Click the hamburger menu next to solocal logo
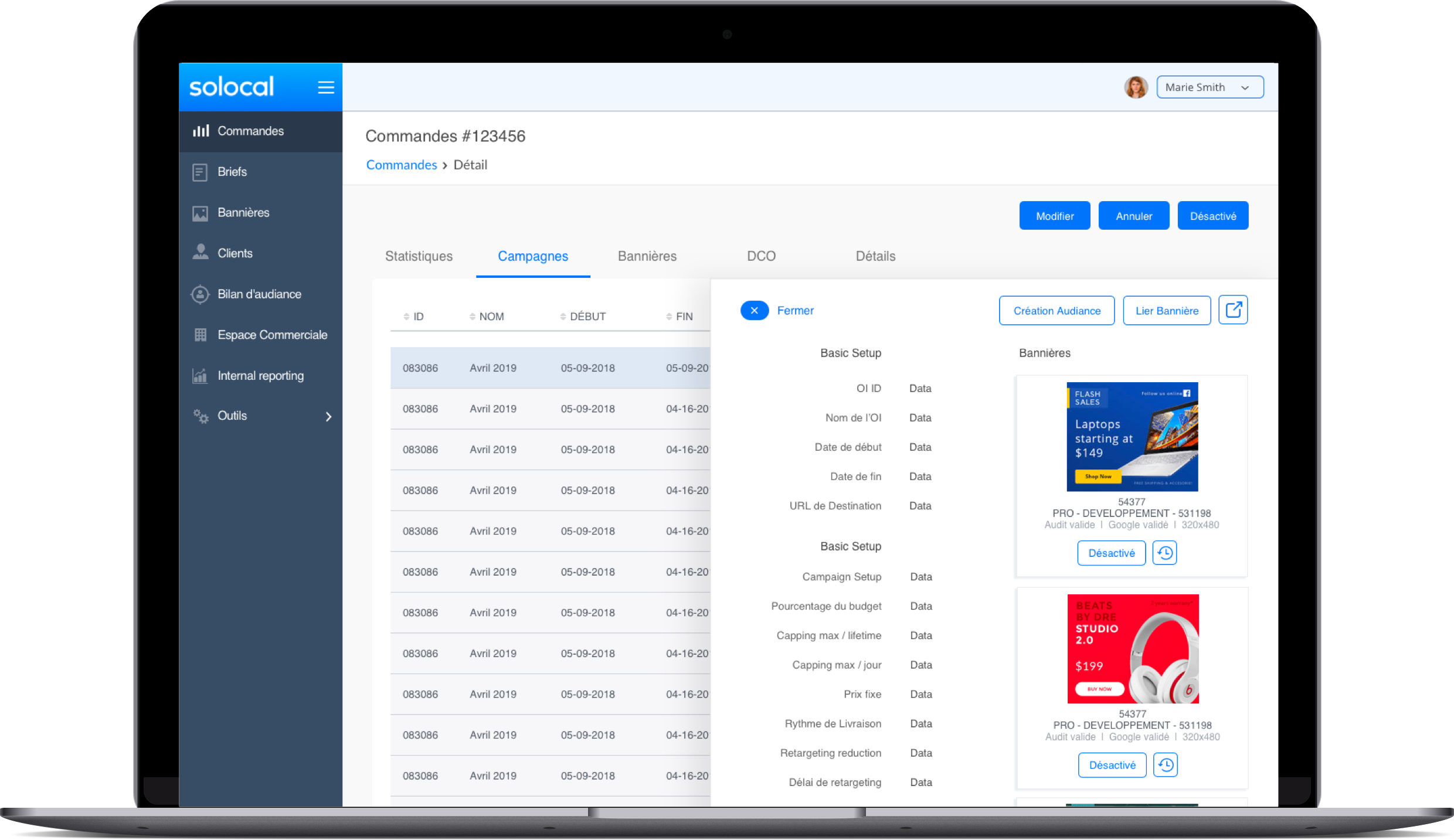Image resolution: width=1454 pixels, height=840 pixels. pyautogui.click(x=326, y=87)
